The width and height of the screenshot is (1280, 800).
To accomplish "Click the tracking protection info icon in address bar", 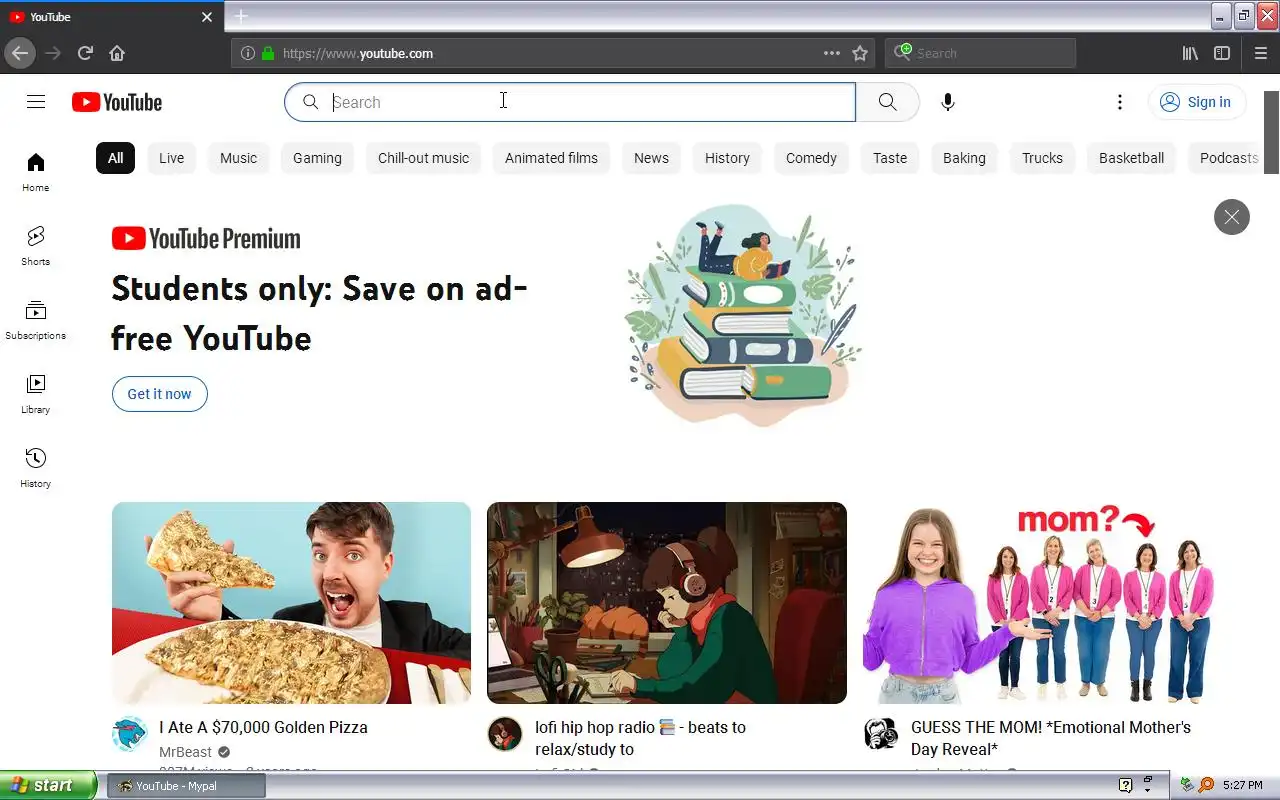I will pos(248,53).
